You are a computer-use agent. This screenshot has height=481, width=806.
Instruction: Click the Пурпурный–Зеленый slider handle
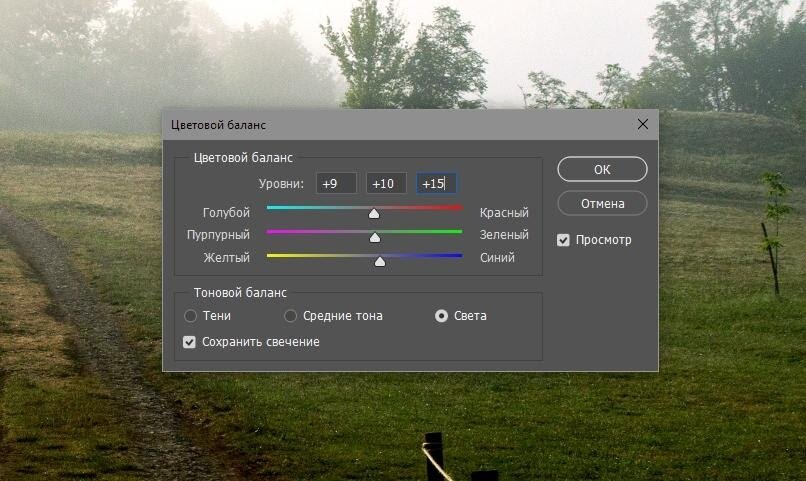[x=375, y=237]
